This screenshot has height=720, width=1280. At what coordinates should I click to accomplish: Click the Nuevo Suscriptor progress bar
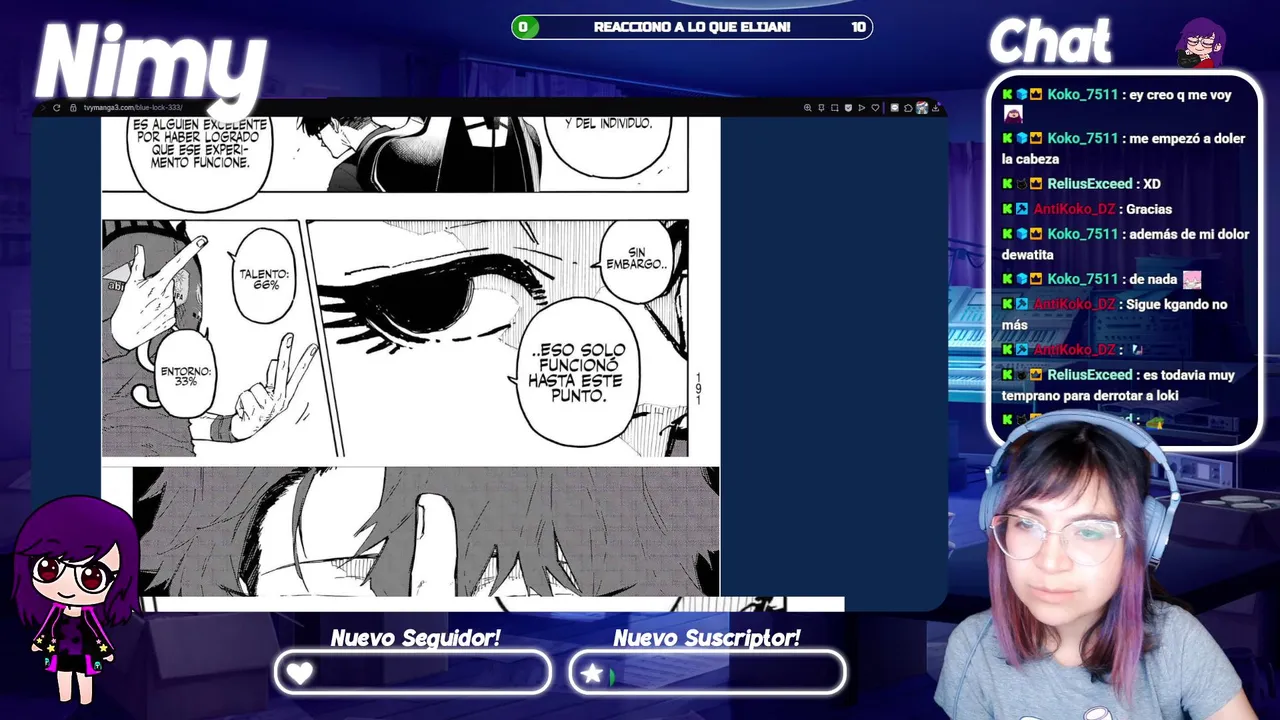tap(707, 673)
